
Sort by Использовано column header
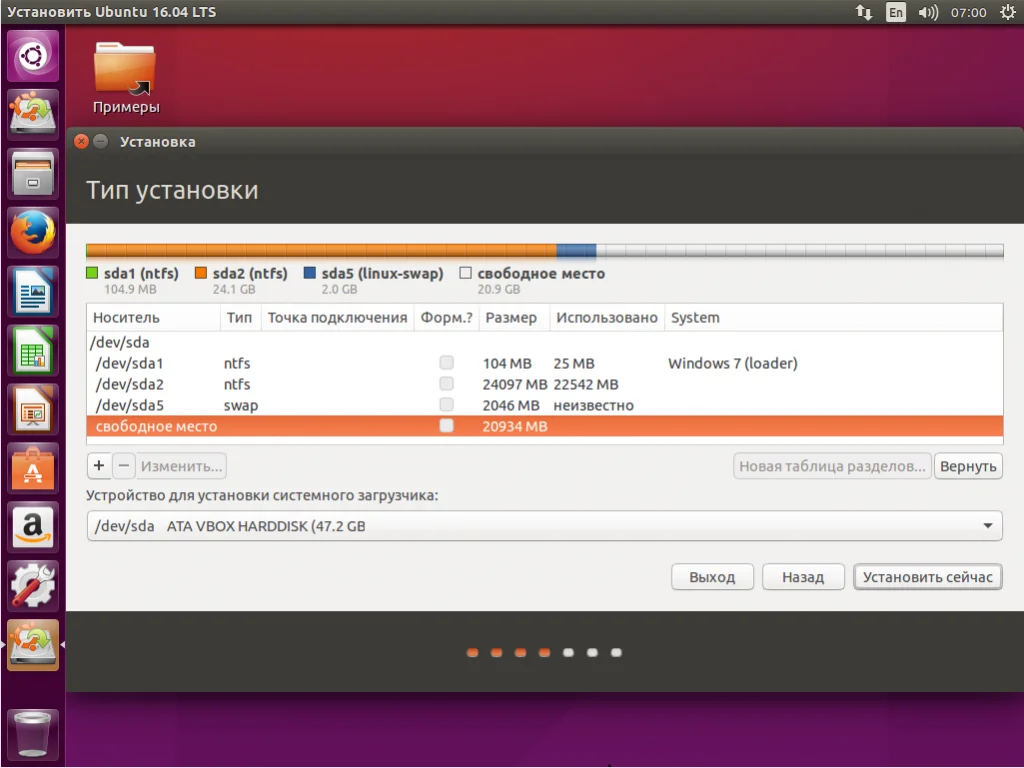point(607,317)
